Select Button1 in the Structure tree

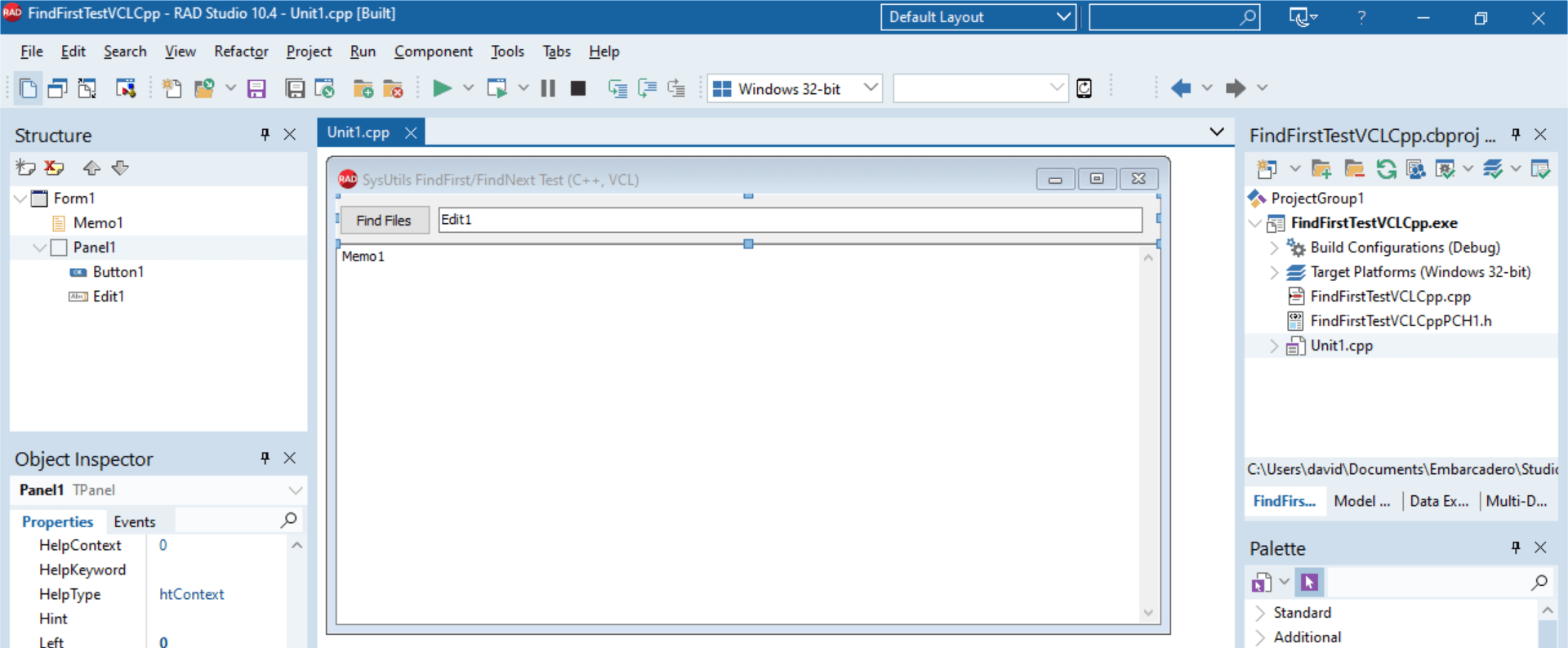(118, 272)
